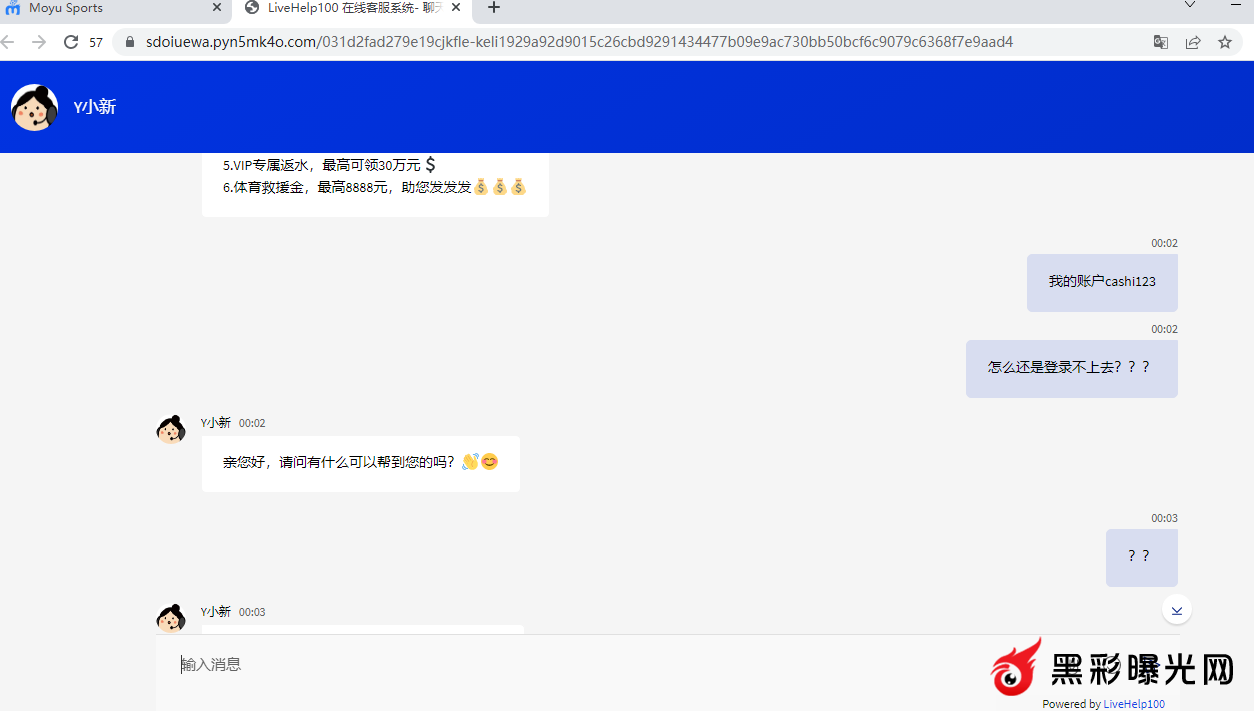Click the scroll-to-bottom arrow button
The height and width of the screenshot is (711, 1254).
pos(1177,610)
